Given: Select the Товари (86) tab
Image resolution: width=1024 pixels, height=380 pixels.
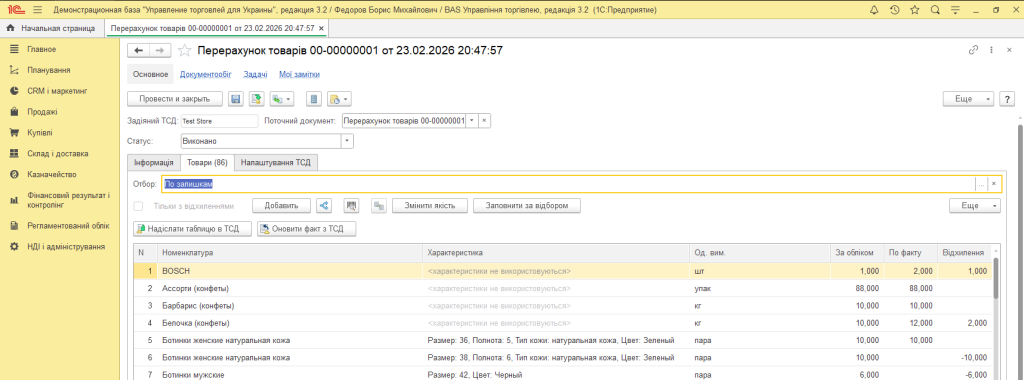Looking at the screenshot, I should [206, 163].
